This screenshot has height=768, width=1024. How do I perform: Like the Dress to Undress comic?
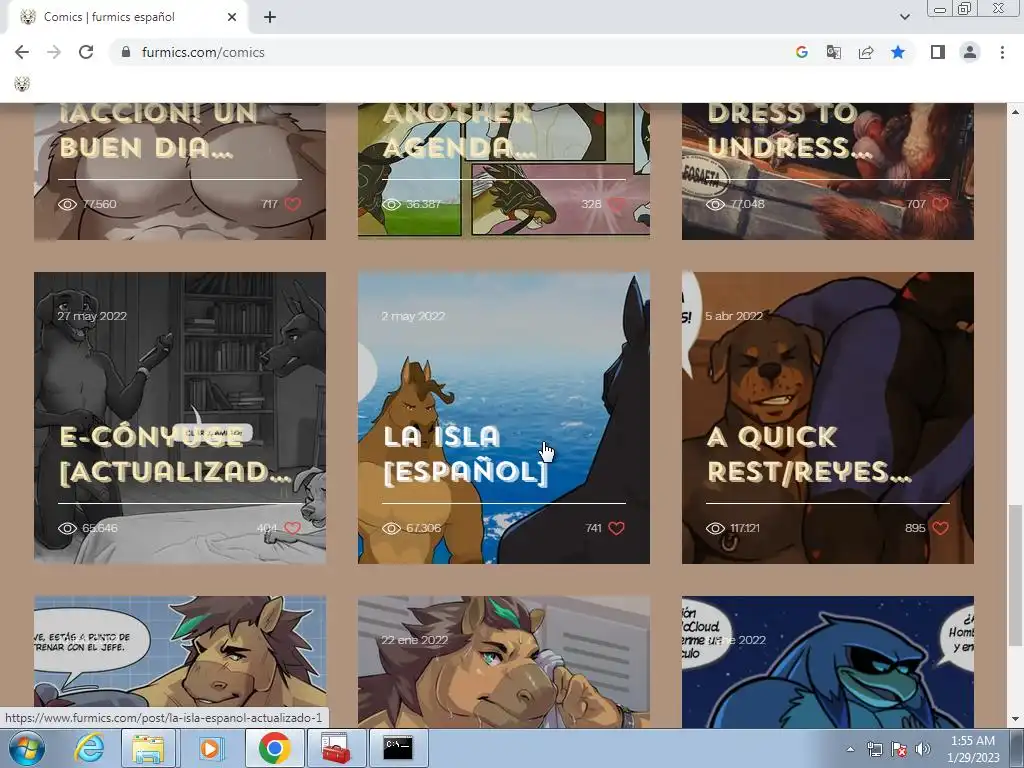pyautogui.click(x=940, y=204)
